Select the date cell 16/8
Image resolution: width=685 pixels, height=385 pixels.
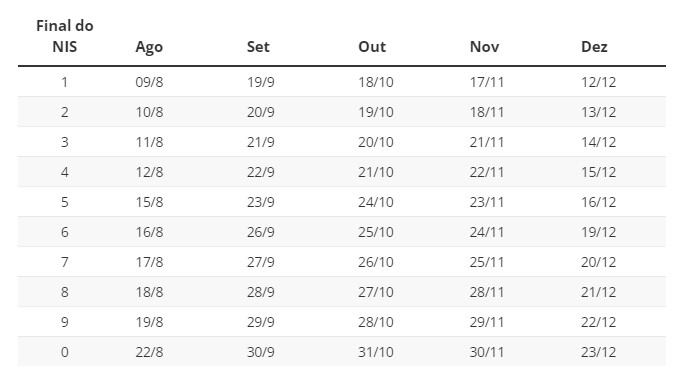pyautogui.click(x=149, y=232)
